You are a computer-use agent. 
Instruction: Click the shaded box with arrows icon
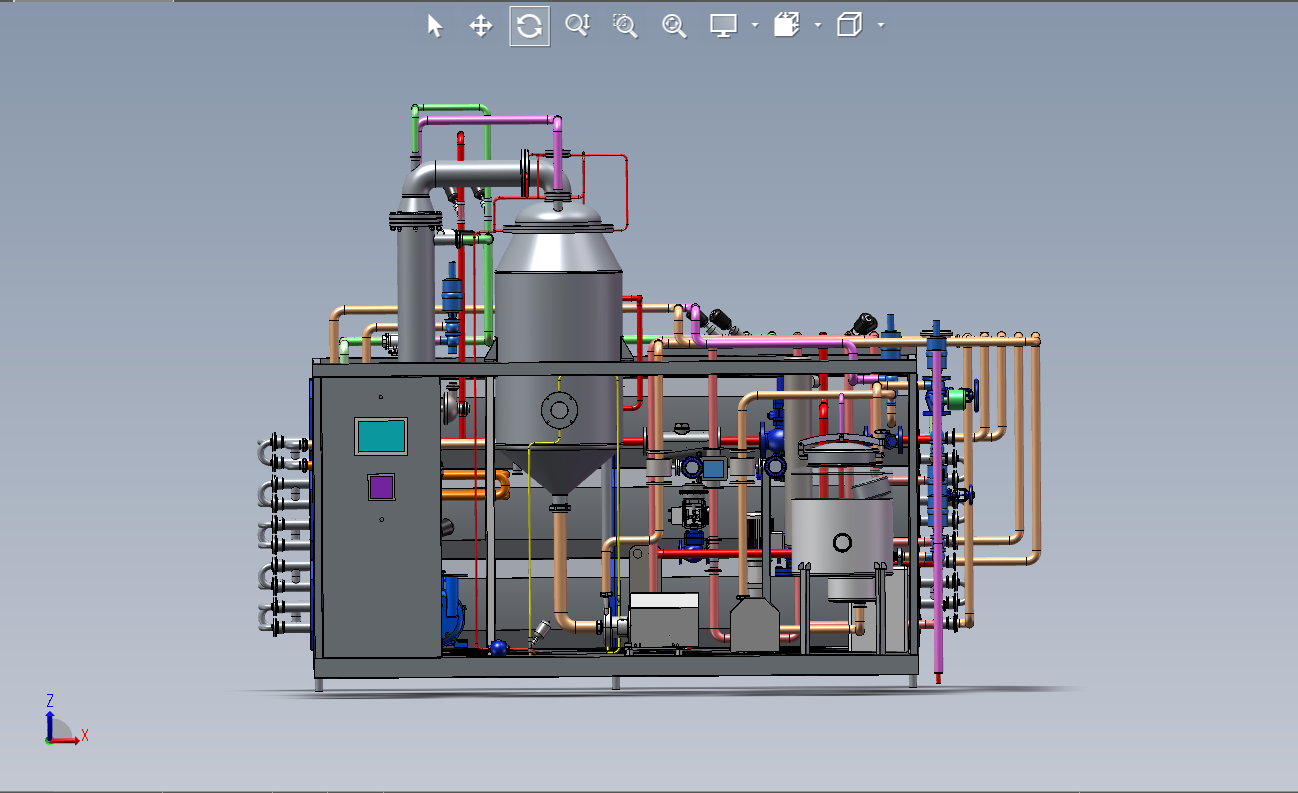tap(787, 26)
